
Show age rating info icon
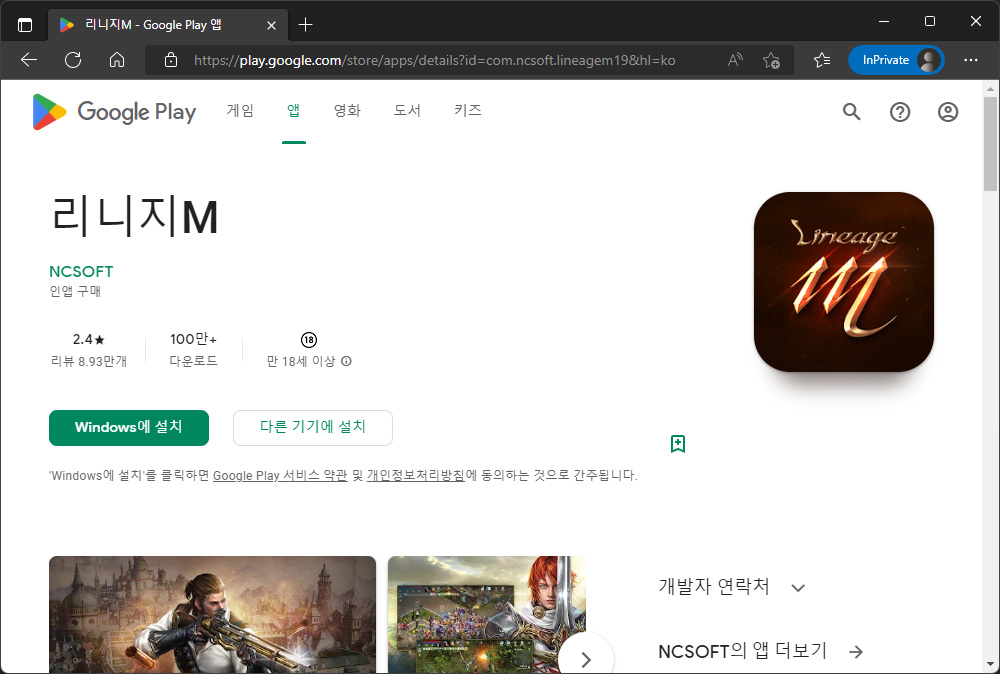[x=346, y=361]
